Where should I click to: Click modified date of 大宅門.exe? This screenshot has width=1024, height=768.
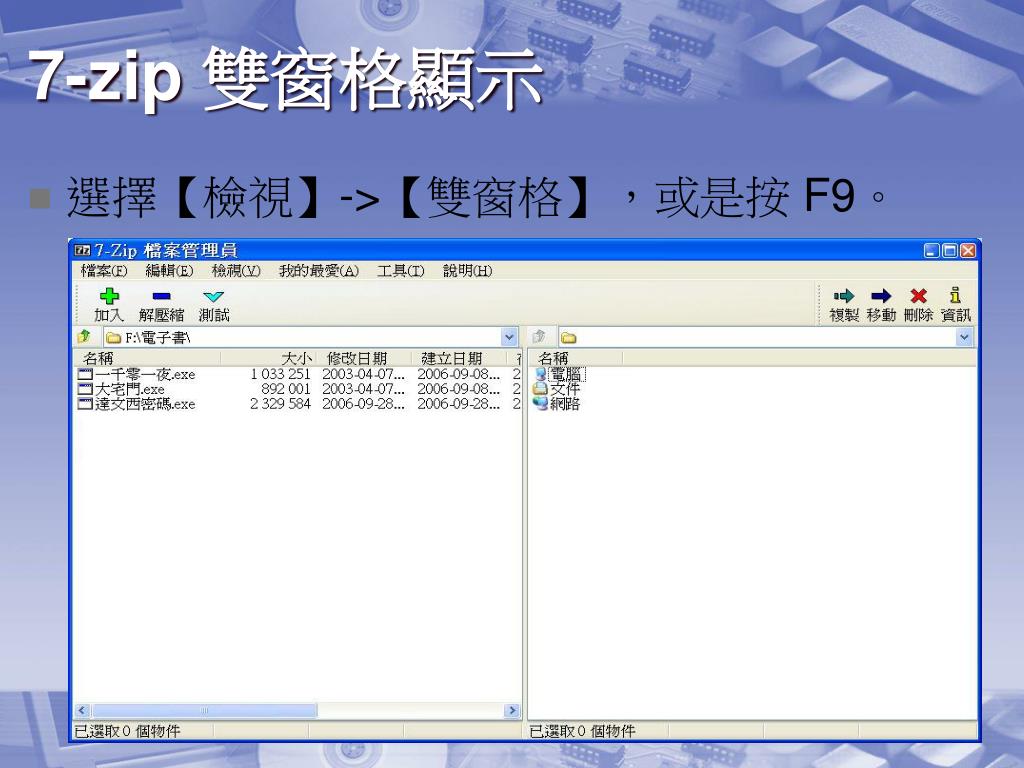363,389
